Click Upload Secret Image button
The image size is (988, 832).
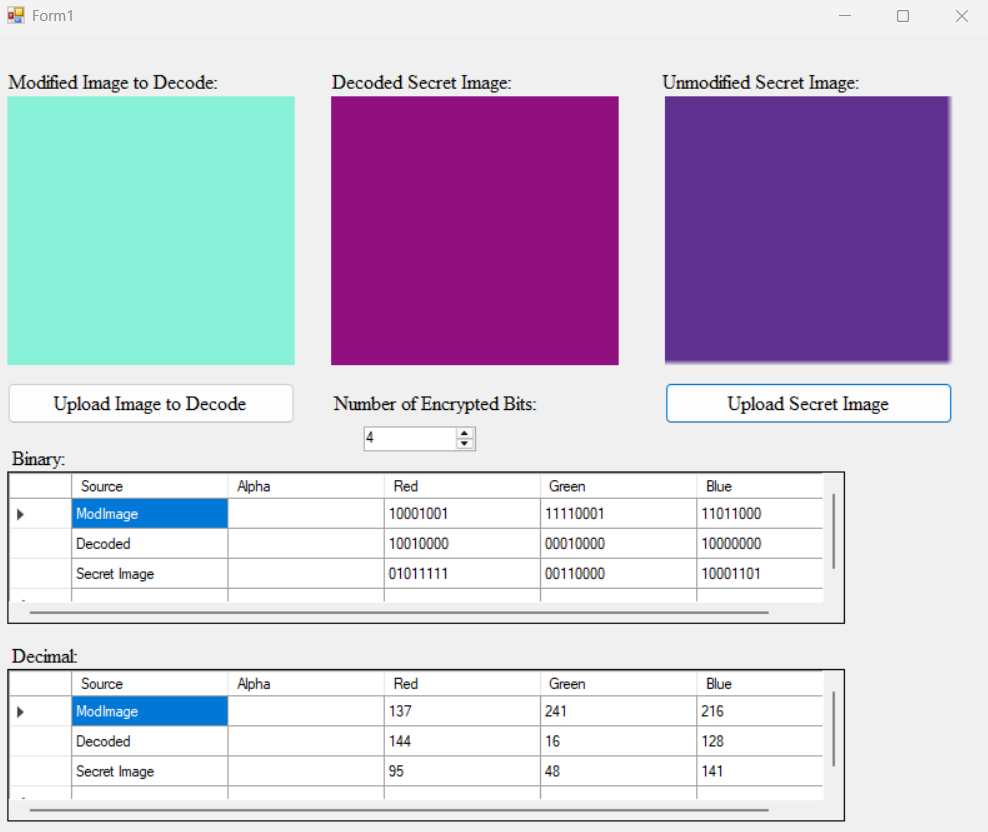(808, 404)
